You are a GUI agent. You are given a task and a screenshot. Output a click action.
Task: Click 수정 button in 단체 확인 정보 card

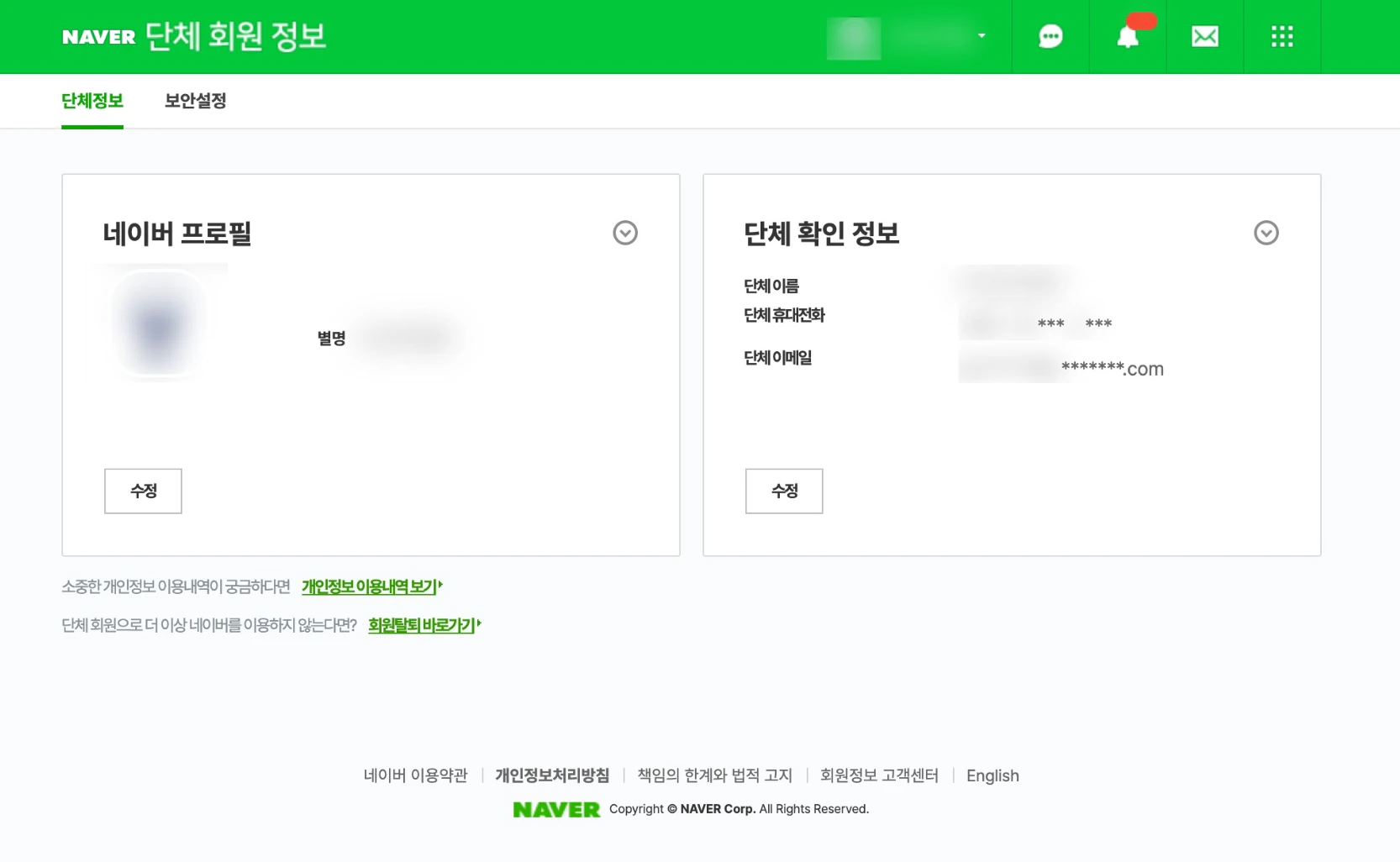[784, 491]
